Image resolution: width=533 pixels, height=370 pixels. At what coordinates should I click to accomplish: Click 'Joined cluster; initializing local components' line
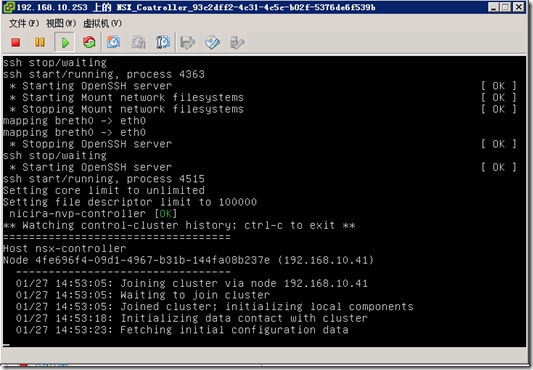(x=214, y=306)
